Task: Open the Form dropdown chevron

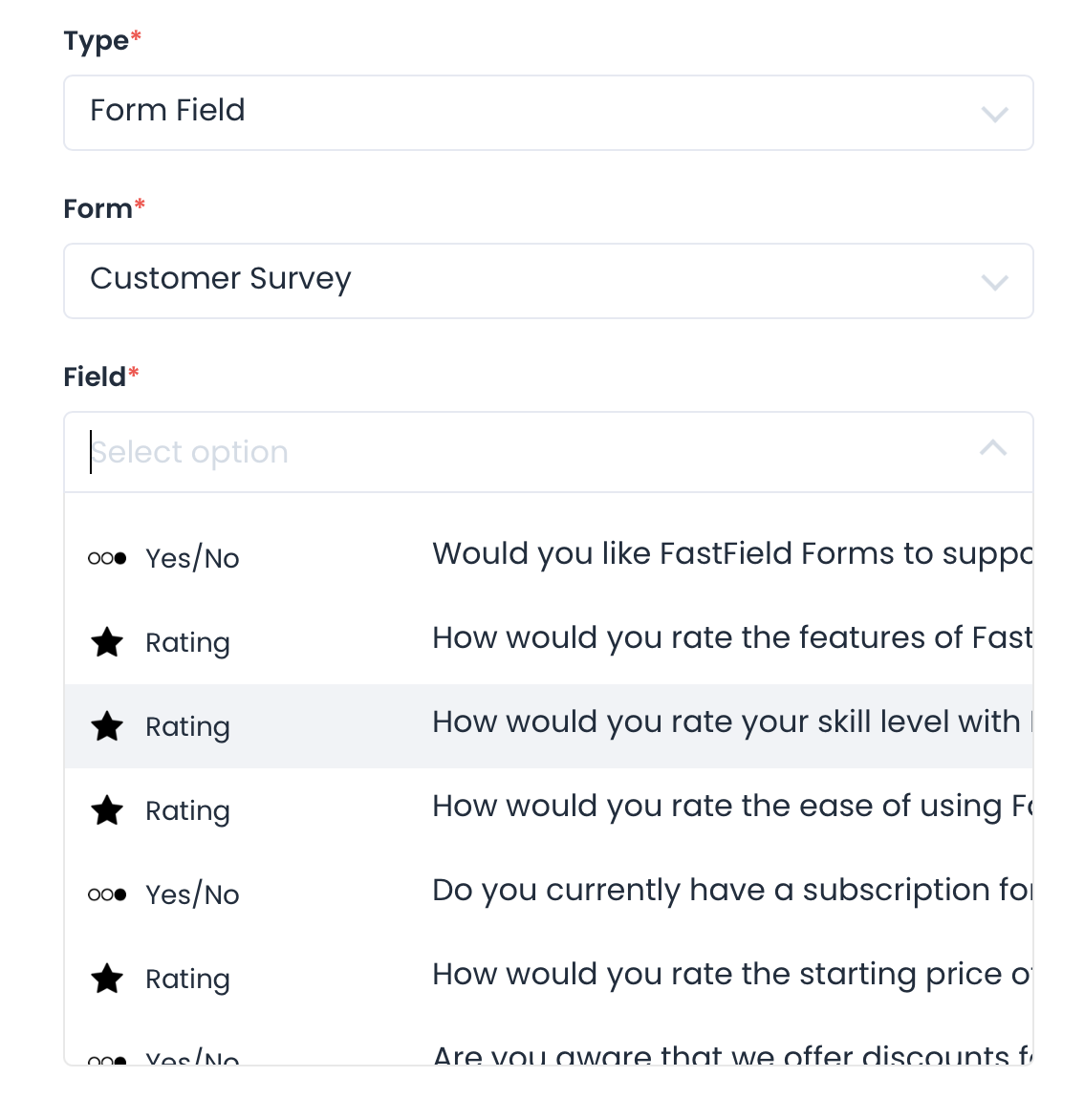Action: pyautogui.click(x=994, y=283)
